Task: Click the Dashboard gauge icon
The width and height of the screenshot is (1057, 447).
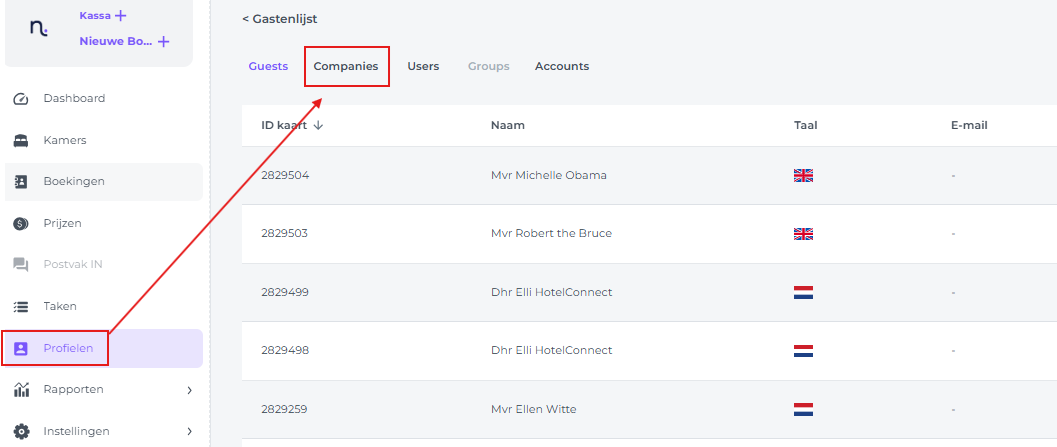Action: click(x=21, y=99)
